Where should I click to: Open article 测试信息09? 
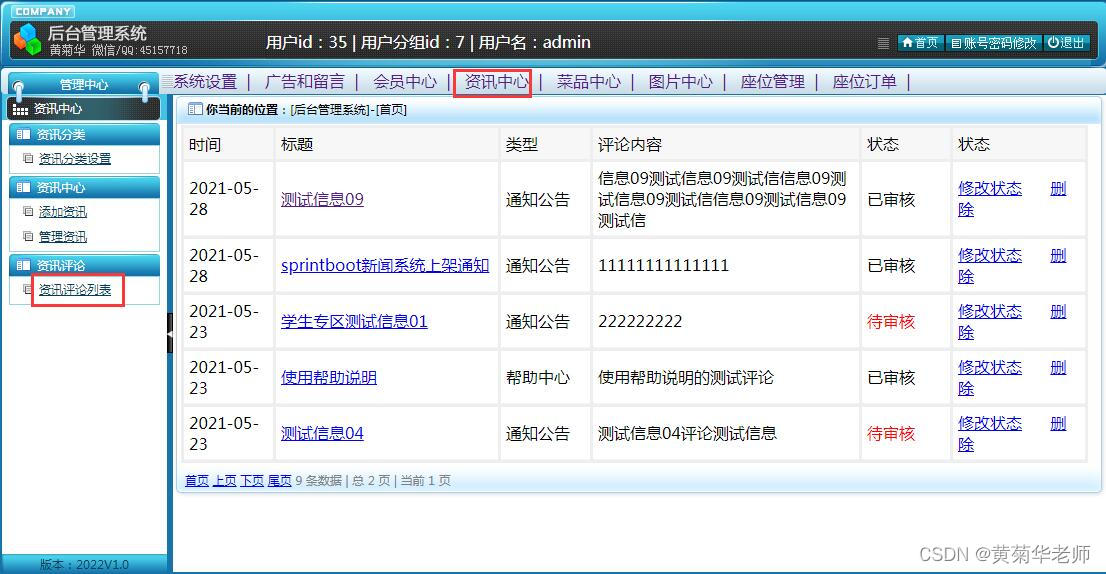click(x=322, y=200)
